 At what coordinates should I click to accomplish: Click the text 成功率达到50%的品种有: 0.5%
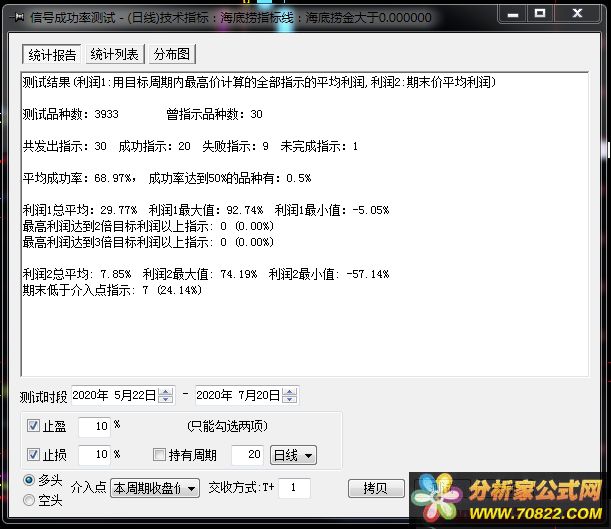(x=230, y=178)
